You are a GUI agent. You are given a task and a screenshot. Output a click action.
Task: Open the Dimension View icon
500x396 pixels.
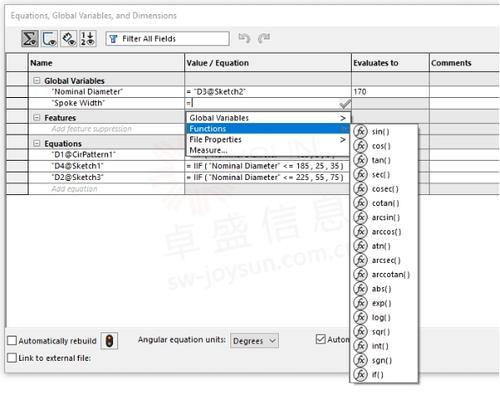pos(69,39)
